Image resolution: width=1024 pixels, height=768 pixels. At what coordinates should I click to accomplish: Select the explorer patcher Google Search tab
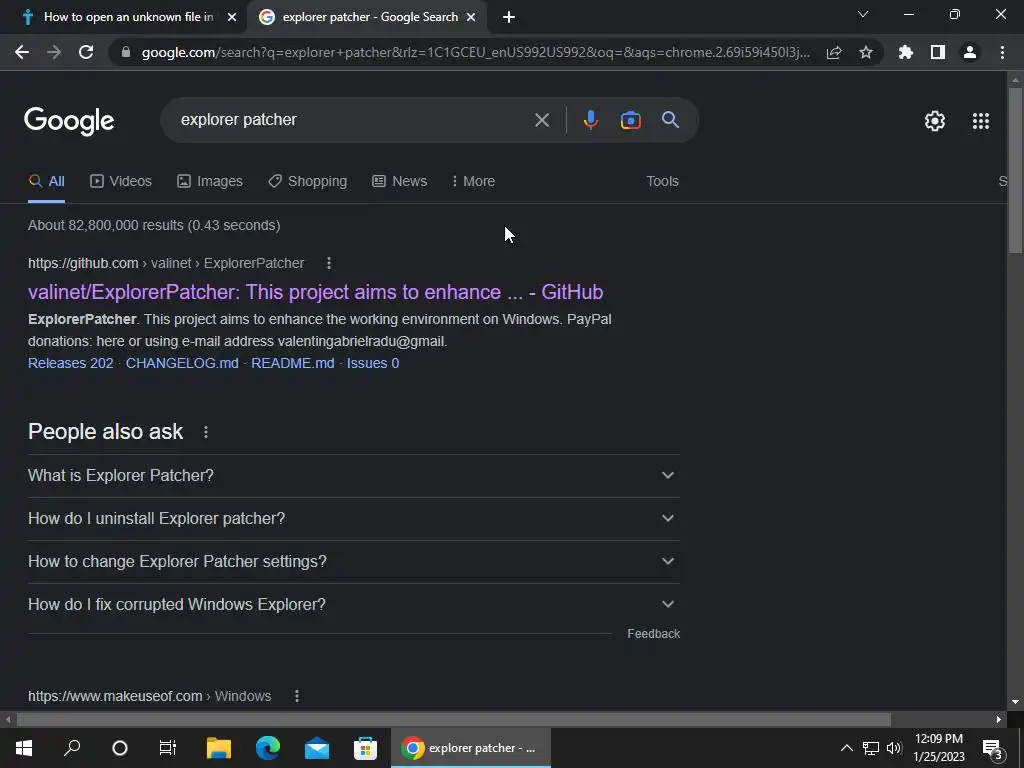click(x=366, y=17)
